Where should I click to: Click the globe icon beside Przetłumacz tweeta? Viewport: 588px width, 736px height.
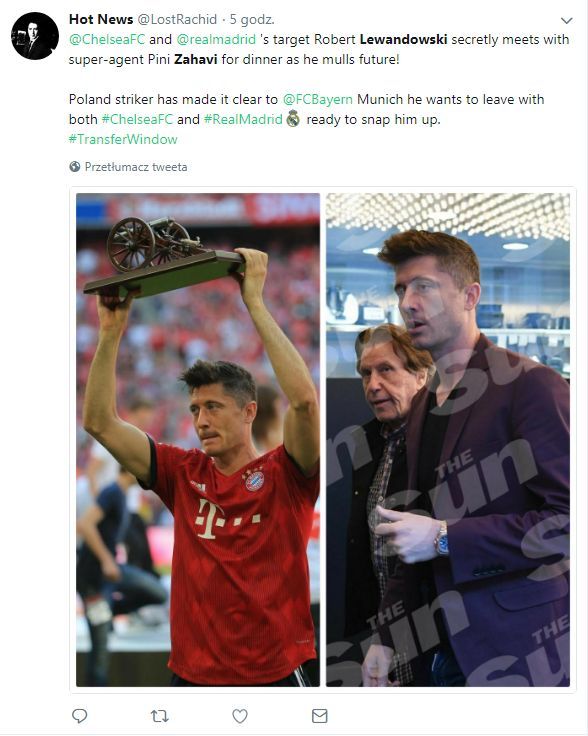pos(75,167)
